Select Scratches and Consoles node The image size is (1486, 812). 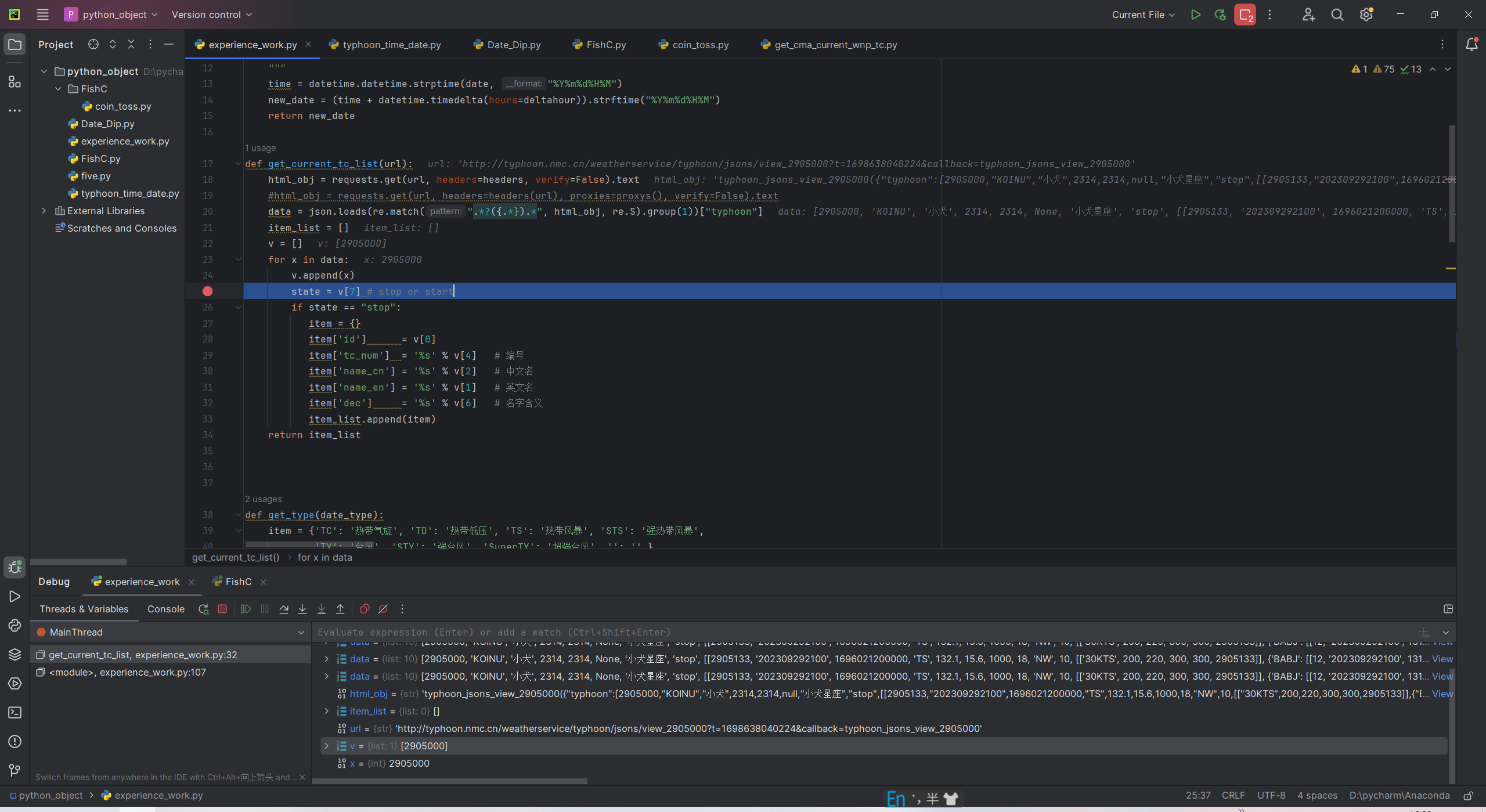pos(121,228)
